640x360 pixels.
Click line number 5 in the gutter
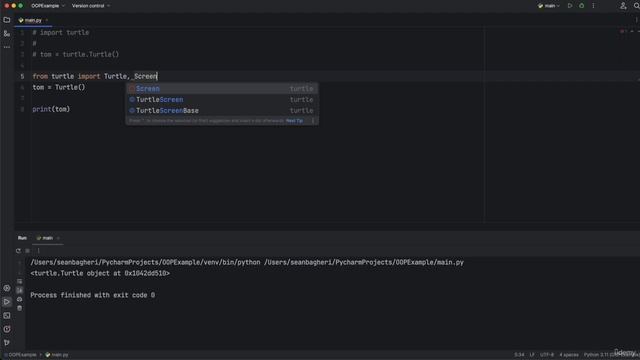[x=22, y=76]
